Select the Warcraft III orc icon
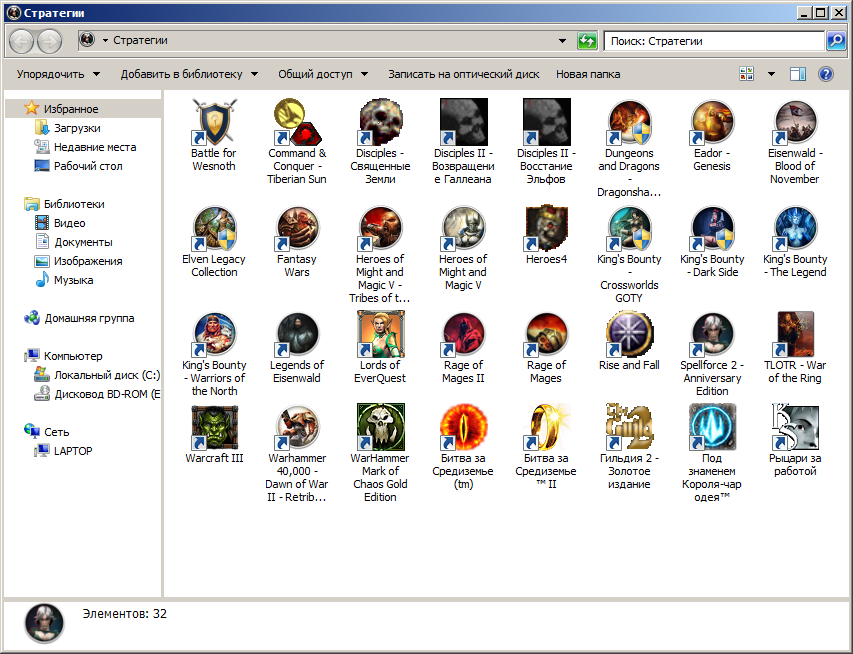This screenshot has width=853, height=654. [214, 427]
